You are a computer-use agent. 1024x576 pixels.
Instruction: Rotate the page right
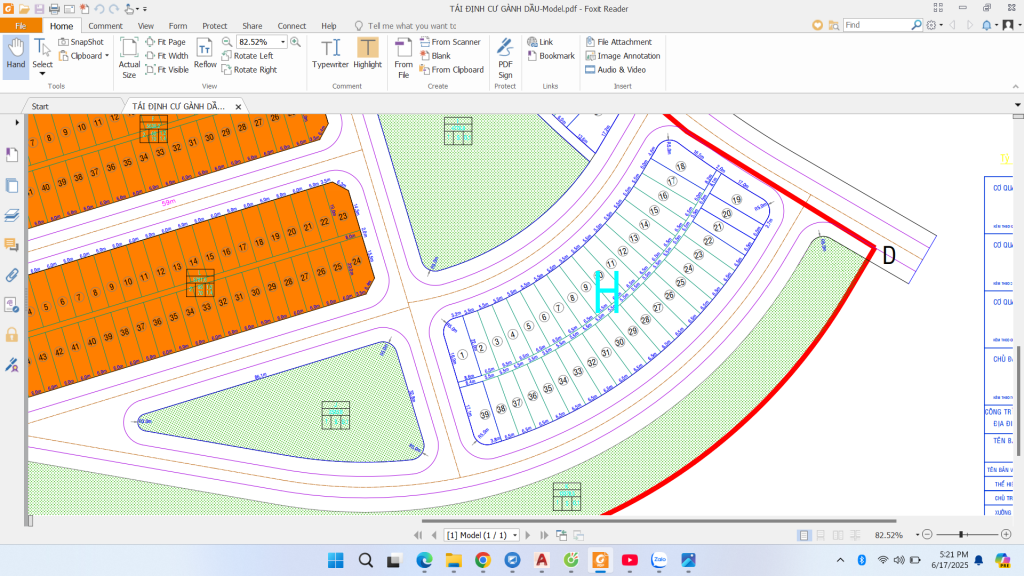tap(249, 70)
